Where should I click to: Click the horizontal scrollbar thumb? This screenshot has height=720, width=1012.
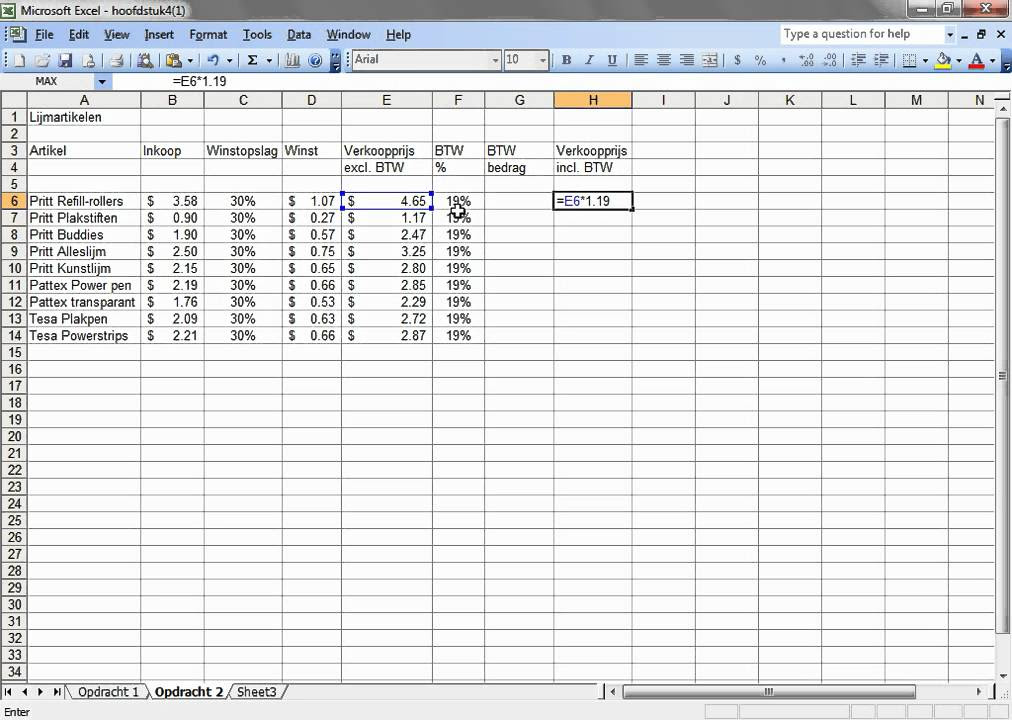(x=769, y=692)
